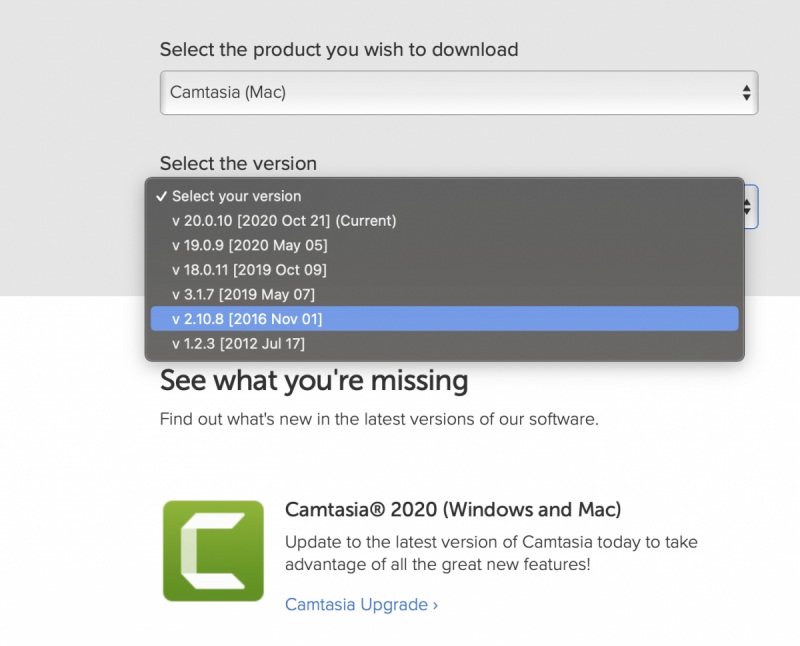This screenshot has width=800, height=646.
Task: Open the Camtasia Upgrade link
Action: coord(361,604)
